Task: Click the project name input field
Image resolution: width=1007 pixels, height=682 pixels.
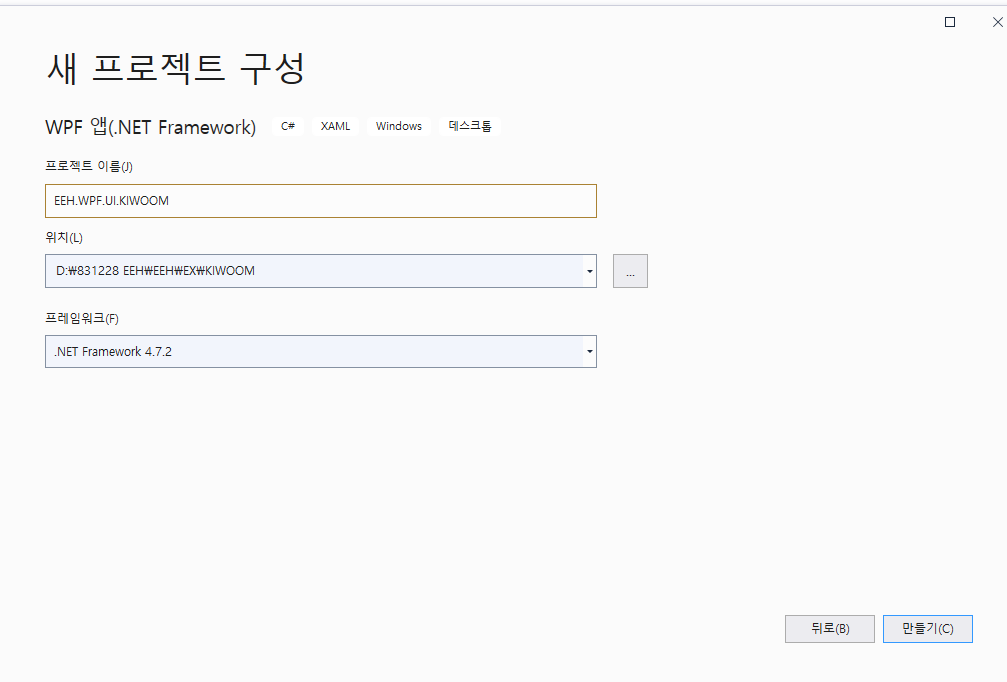Action: (x=320, y=201)
